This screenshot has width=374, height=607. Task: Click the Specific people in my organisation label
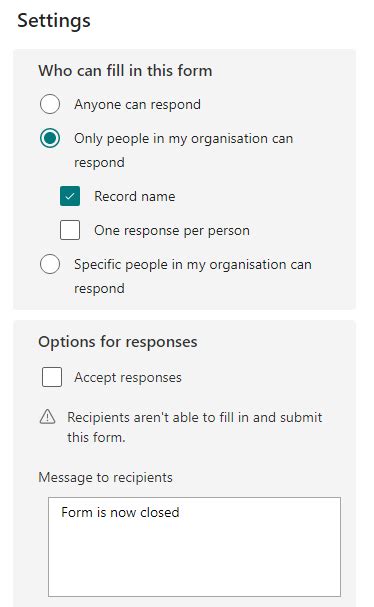tap(193, 276)
